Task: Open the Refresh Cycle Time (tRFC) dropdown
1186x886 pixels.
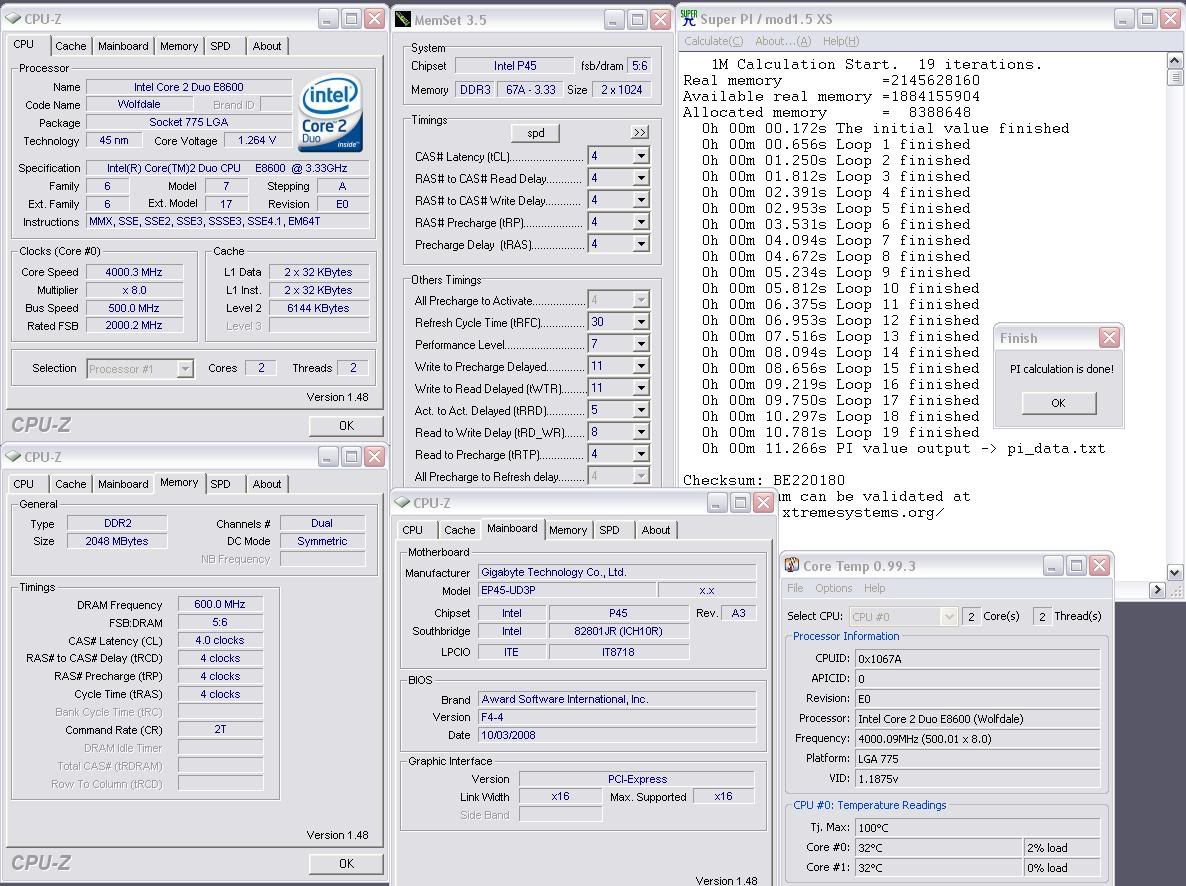Action: coord(641,322)
